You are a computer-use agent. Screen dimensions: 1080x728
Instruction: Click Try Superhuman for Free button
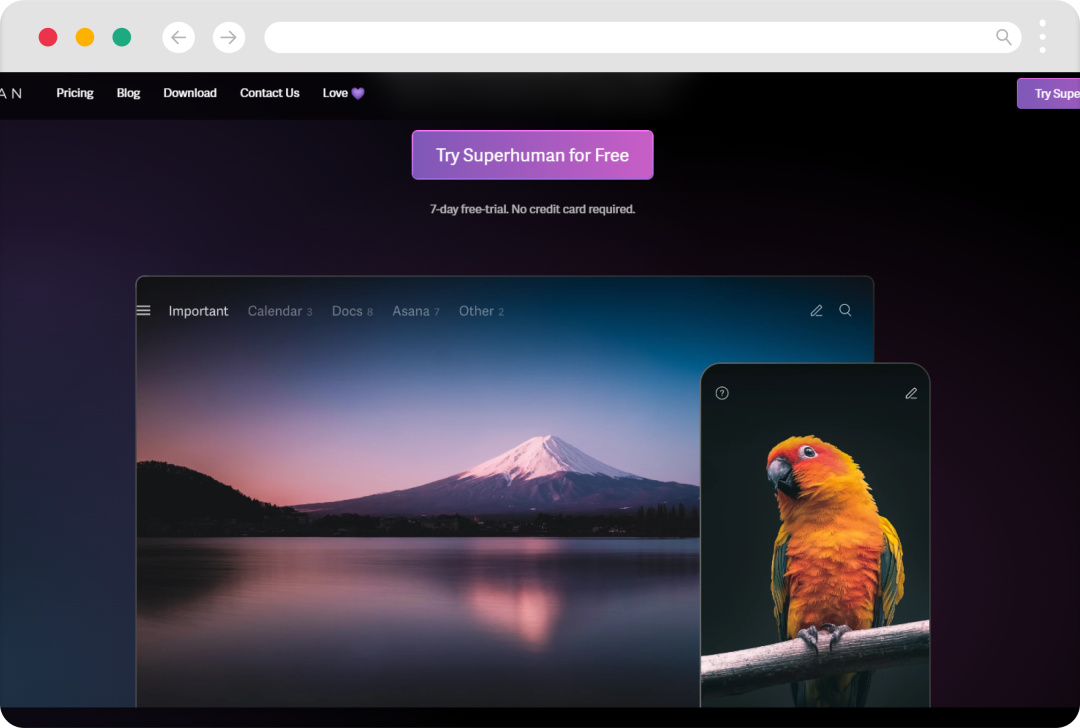pyautogui.click(x=532, y=155)
